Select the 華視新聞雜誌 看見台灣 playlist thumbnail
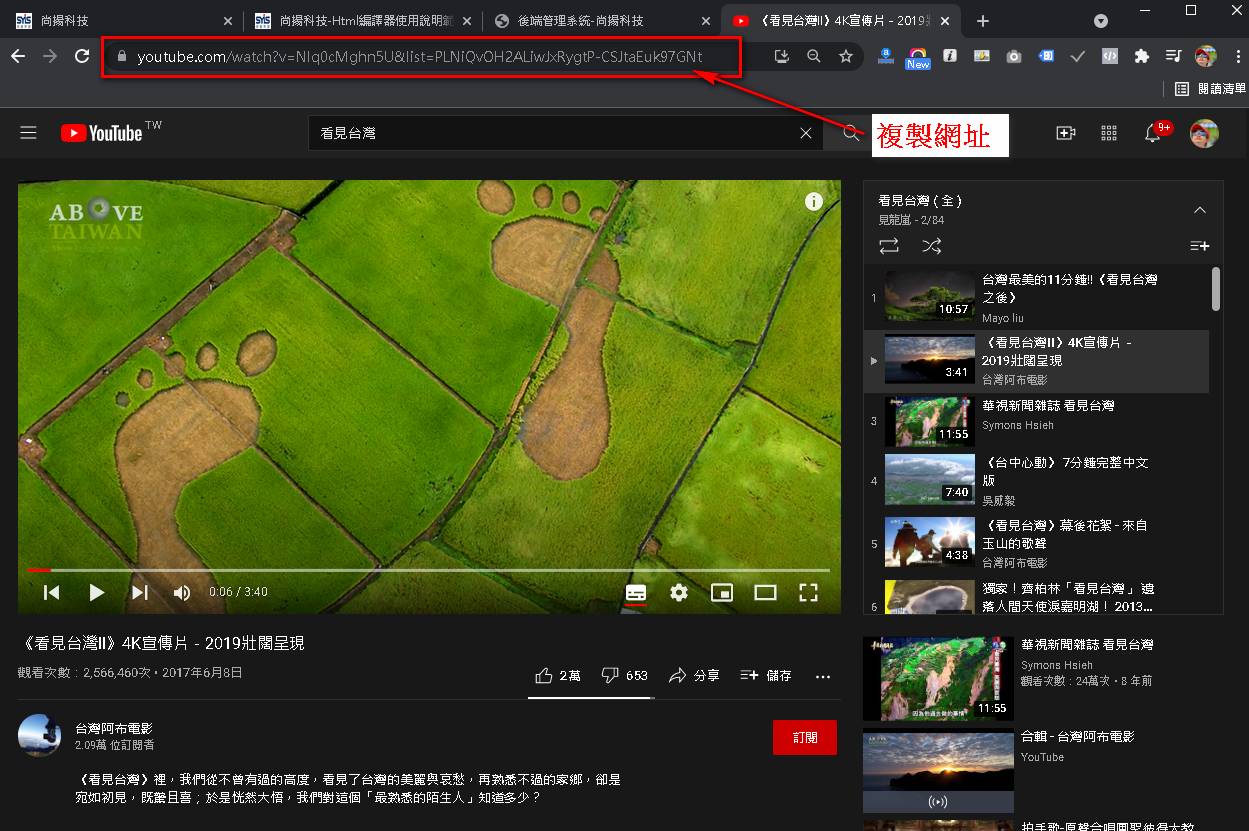This screenshot has height=831, width=1249. pos(929,421)
